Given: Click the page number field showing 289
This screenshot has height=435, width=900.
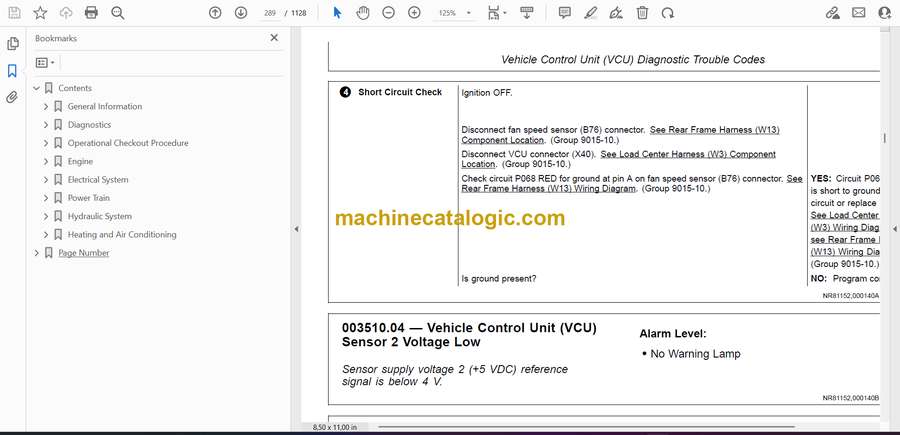Looking at the screenshot, I should click(270, 13).
